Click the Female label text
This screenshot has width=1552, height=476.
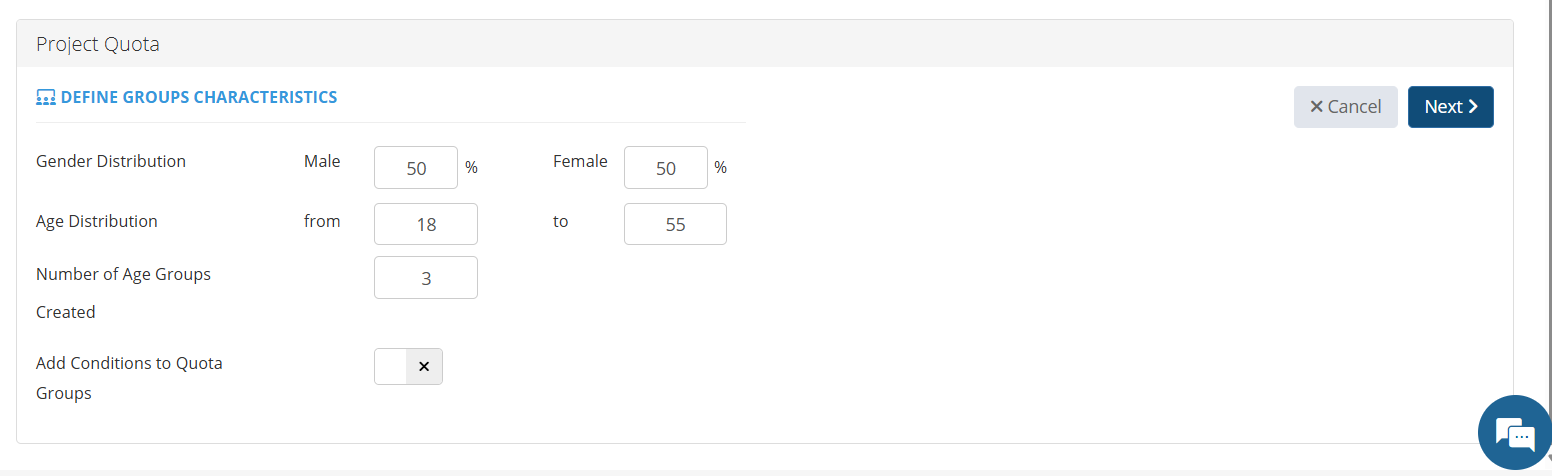[580, 161]
